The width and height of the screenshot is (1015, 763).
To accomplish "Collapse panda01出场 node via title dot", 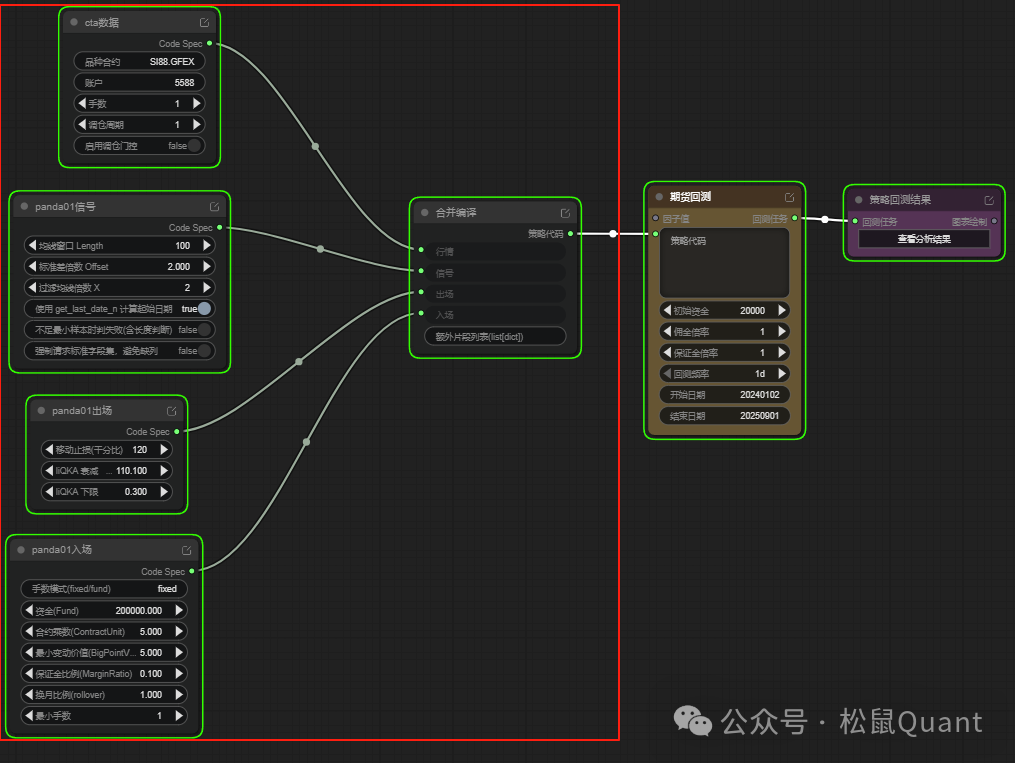I will coord(41,411).
